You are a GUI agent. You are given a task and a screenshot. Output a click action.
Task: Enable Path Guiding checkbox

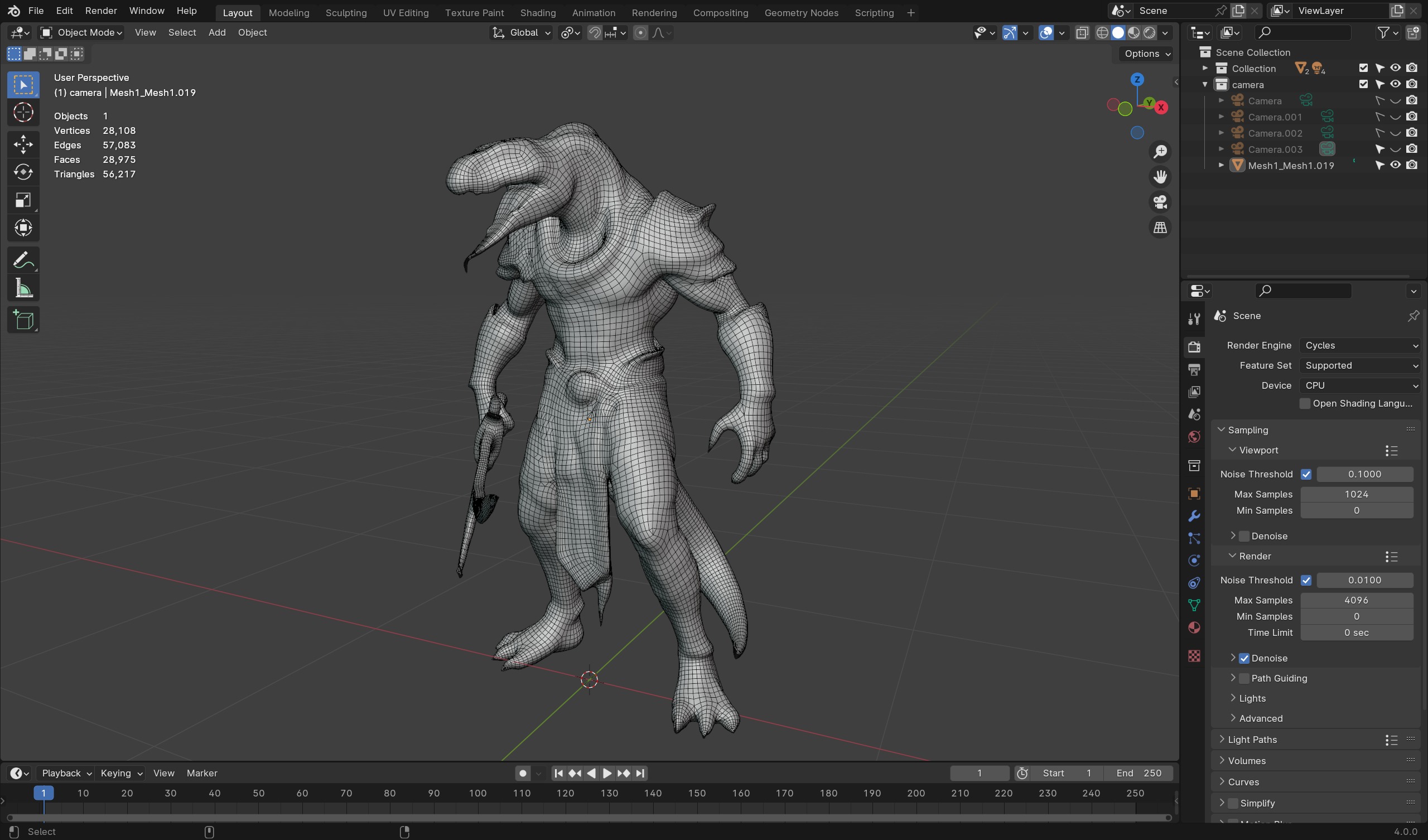pyautogui.click(x=1244, y=678)
